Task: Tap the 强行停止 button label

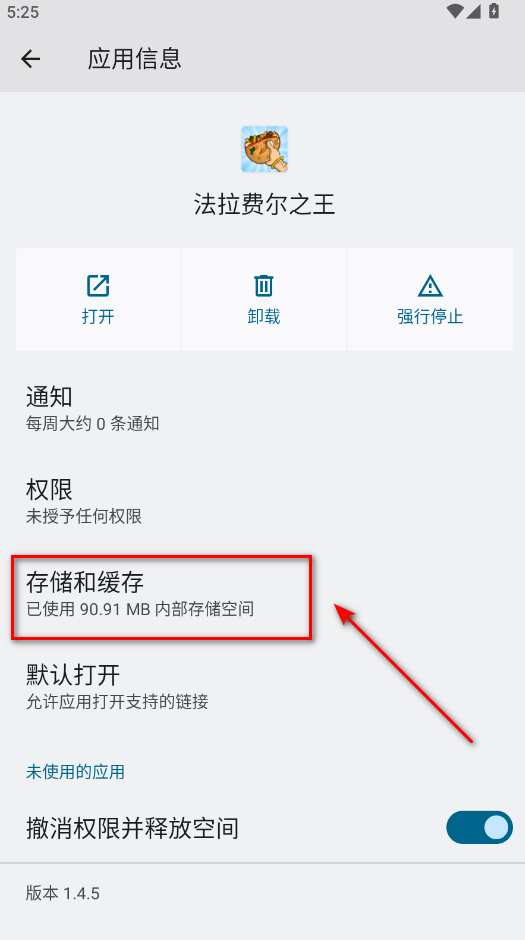Action: click(430, 317)
